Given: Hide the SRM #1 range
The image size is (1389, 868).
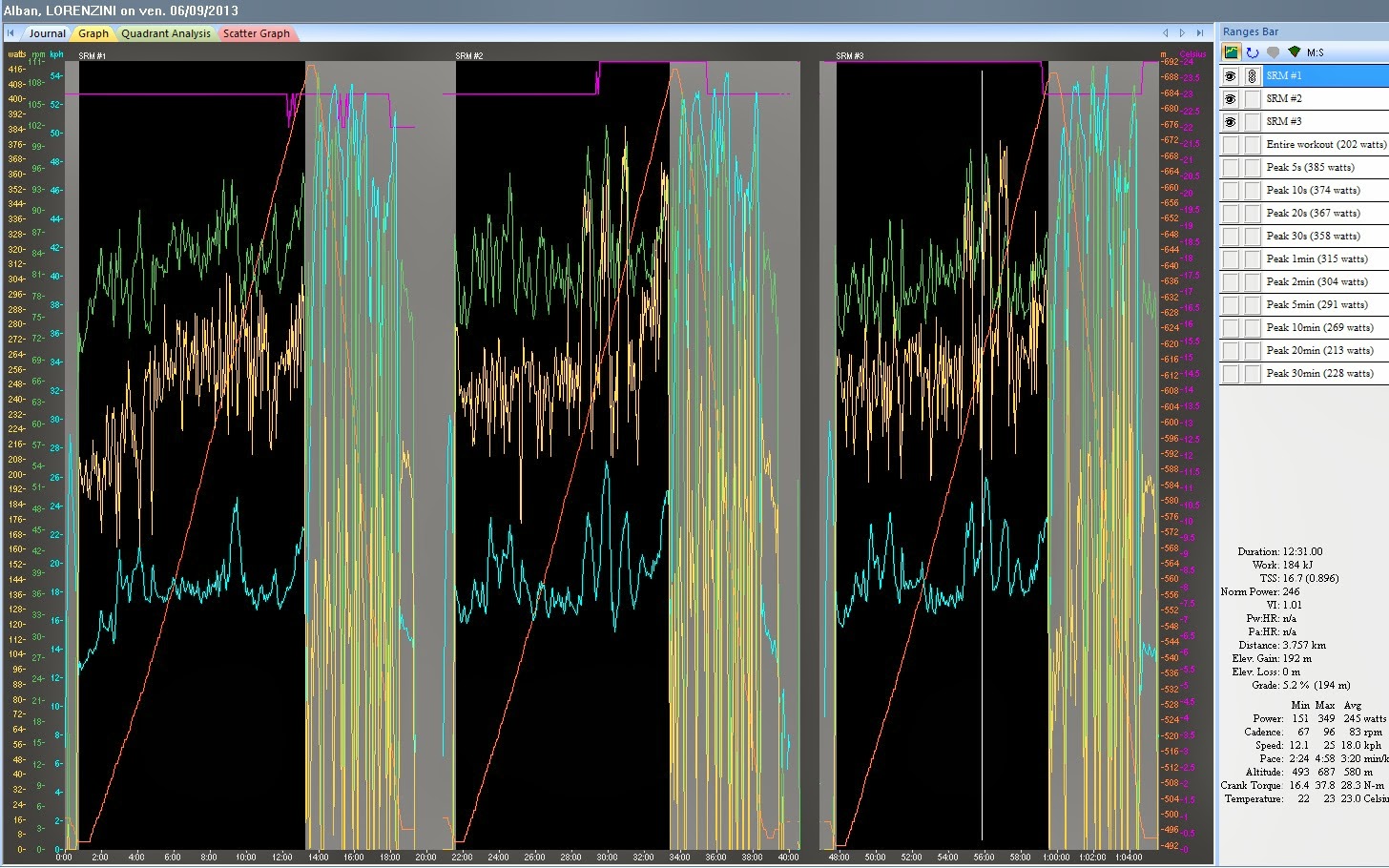Looking at the screenshot, I should [1231, 75].
